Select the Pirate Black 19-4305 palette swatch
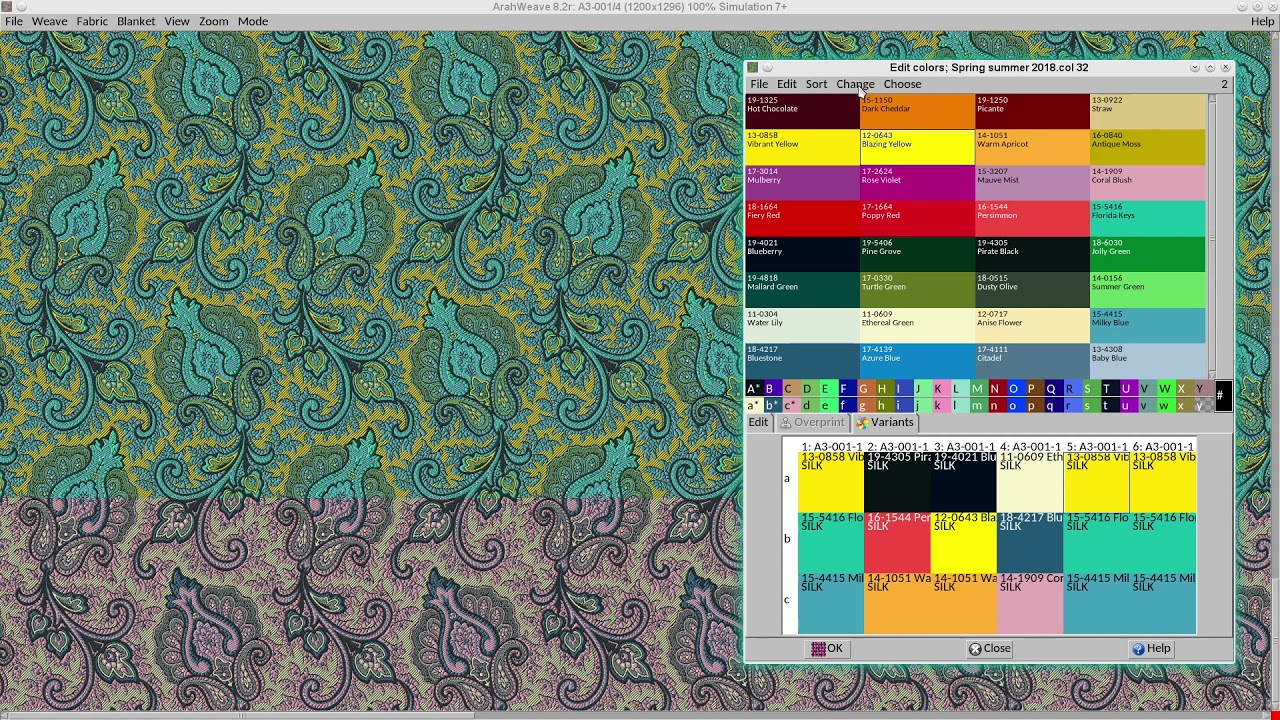 pos(1032,254)
